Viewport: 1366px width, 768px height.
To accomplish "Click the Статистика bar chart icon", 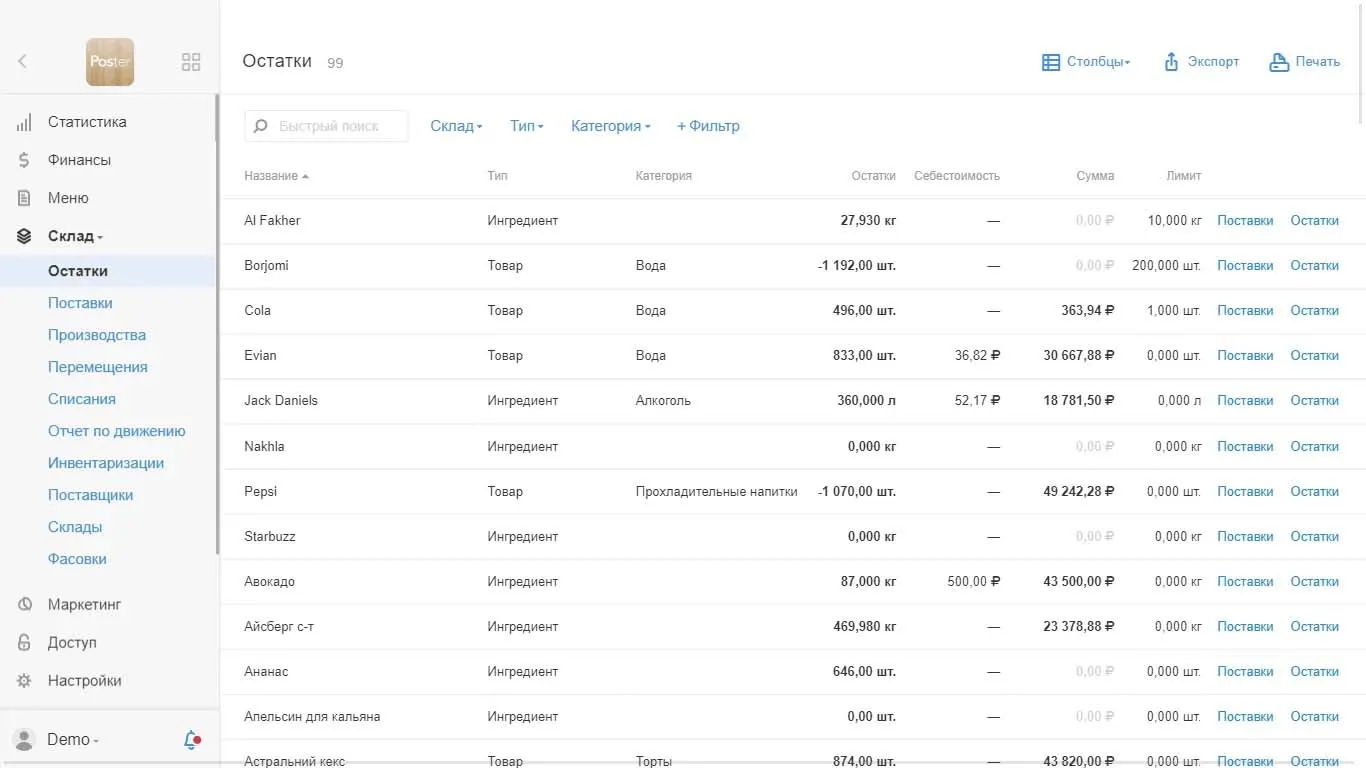I will [x=24, y=122].
